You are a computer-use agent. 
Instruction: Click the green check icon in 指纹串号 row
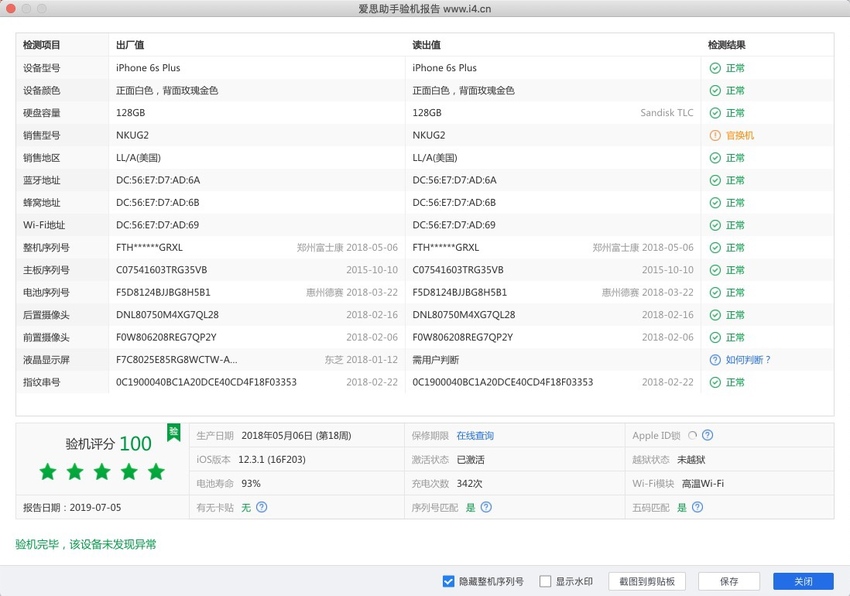click(715, 382)
